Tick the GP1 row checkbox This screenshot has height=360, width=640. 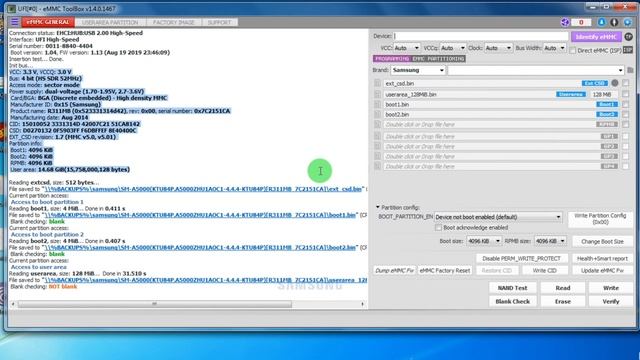coord(626,136)
